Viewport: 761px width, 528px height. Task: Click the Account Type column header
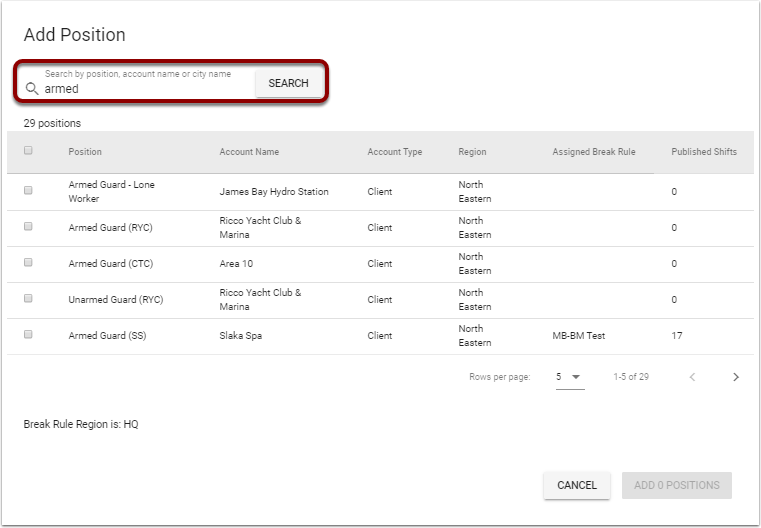[395, 152]
